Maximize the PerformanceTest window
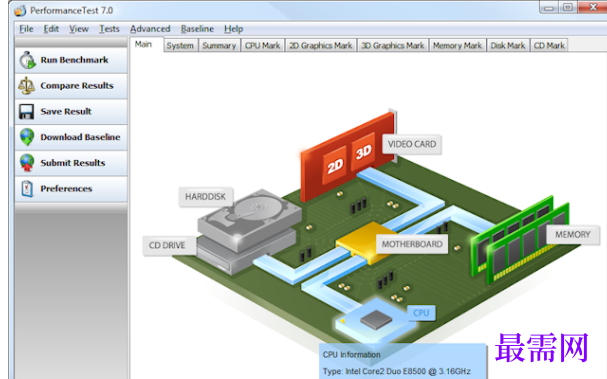The height and width of the screenshot is (379, 607). [568, 8]
